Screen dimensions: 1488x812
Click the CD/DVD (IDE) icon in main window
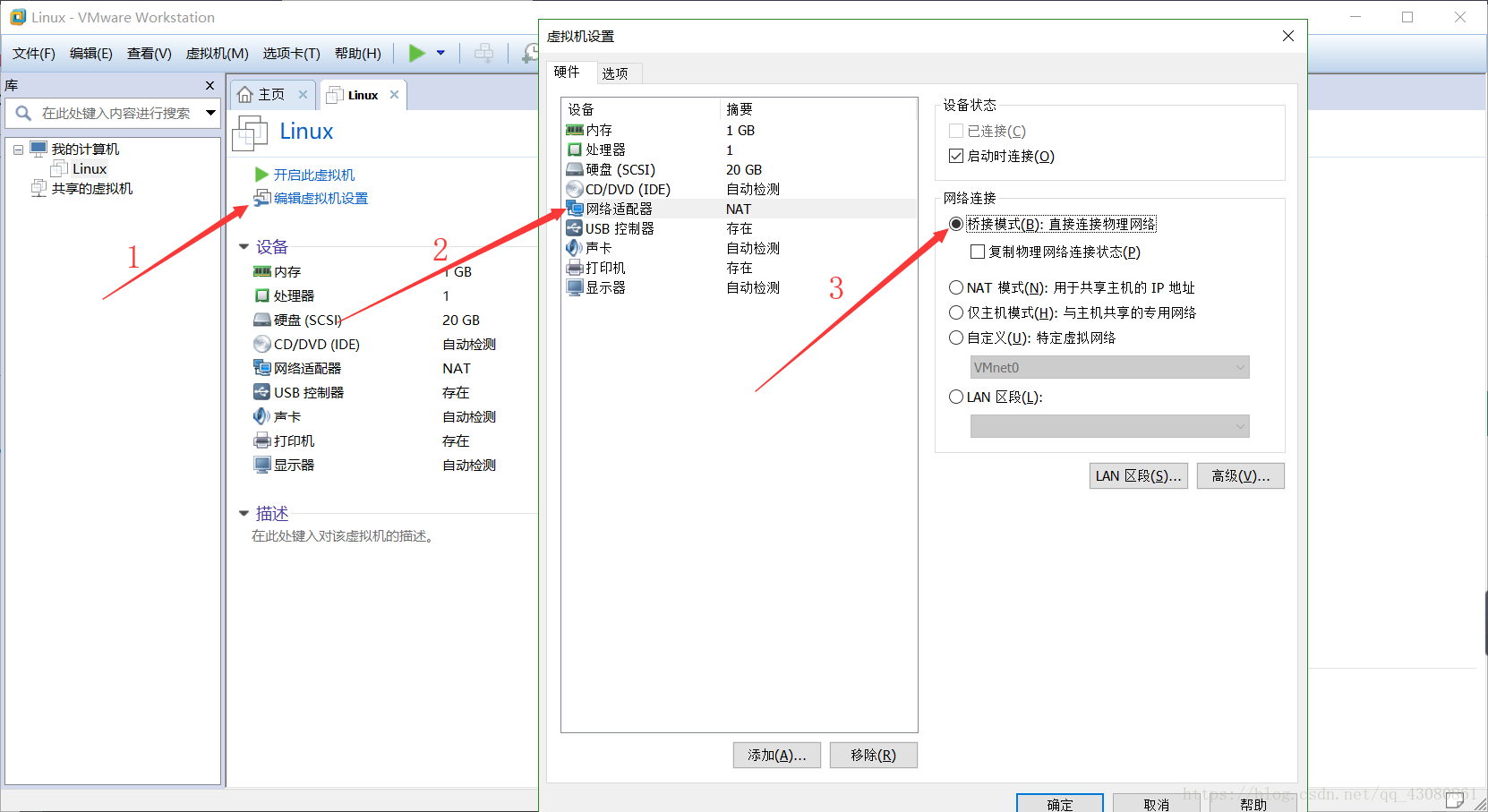[x=262, y=344]
